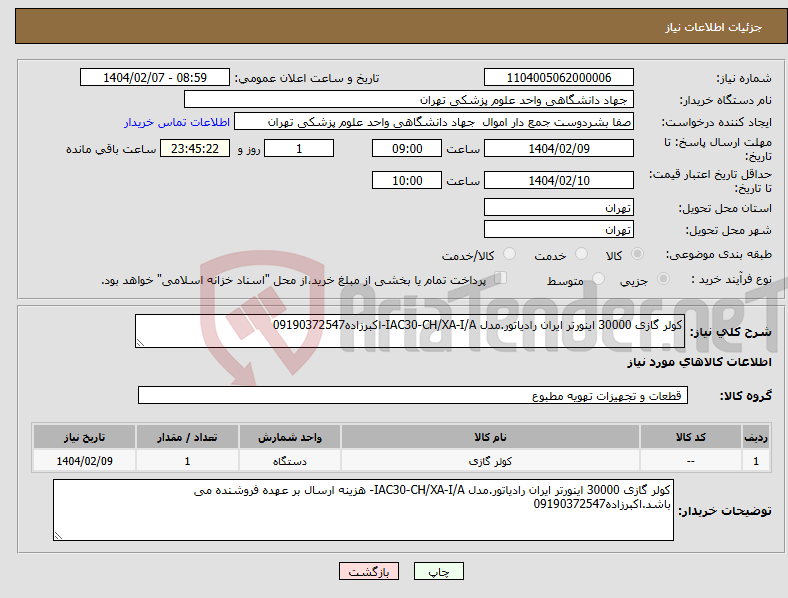The image size is (788, 598).
Task: Open the اطلاعات تماس خریدار link
Action: click(x=177, y=122)
